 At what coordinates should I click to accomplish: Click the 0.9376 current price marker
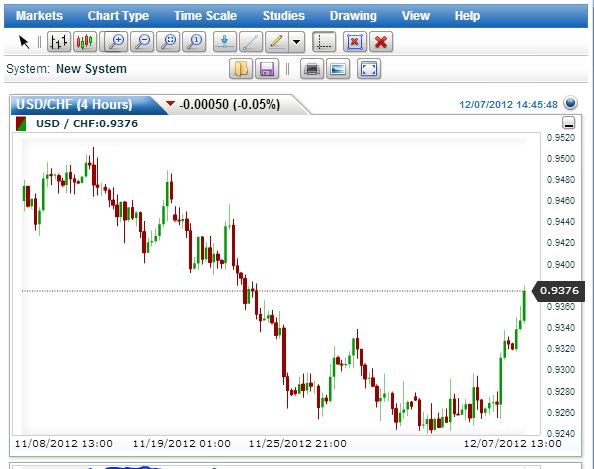coord(559,291)
